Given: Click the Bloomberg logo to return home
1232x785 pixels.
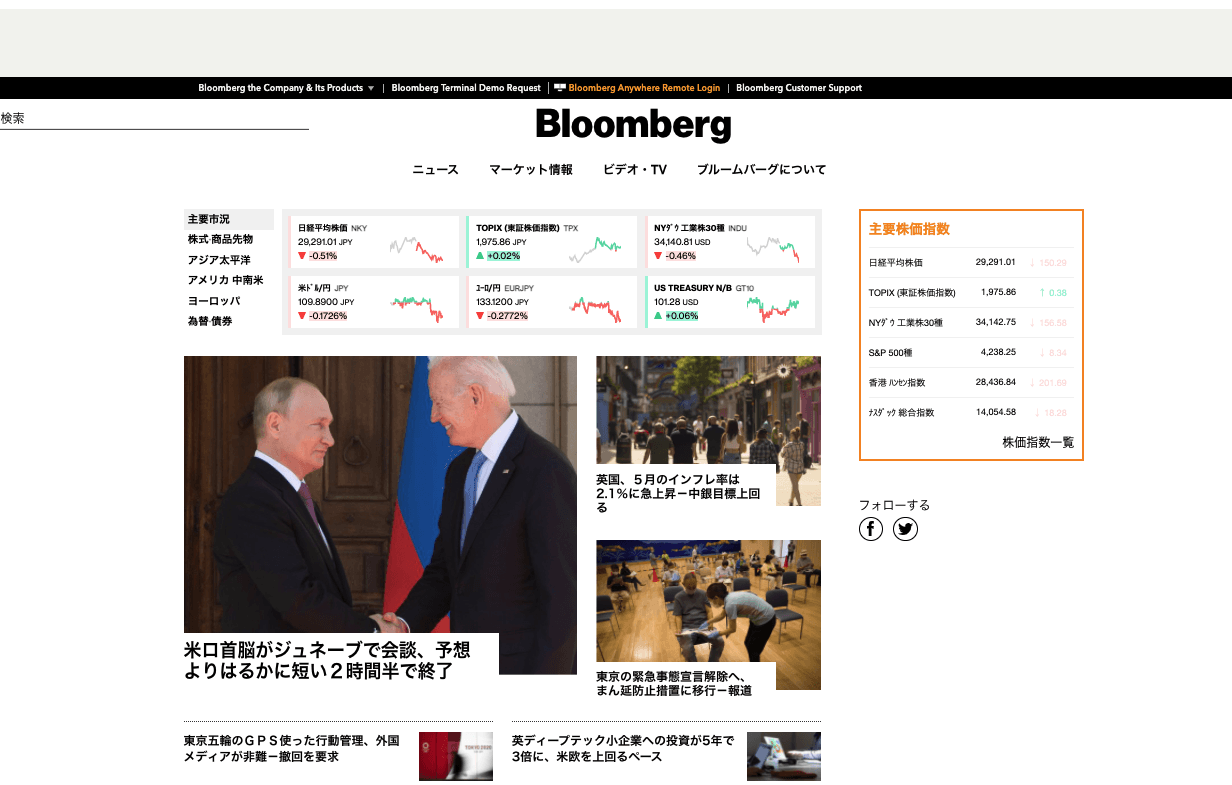Looking at the screenshot, I should click(631, 124).
